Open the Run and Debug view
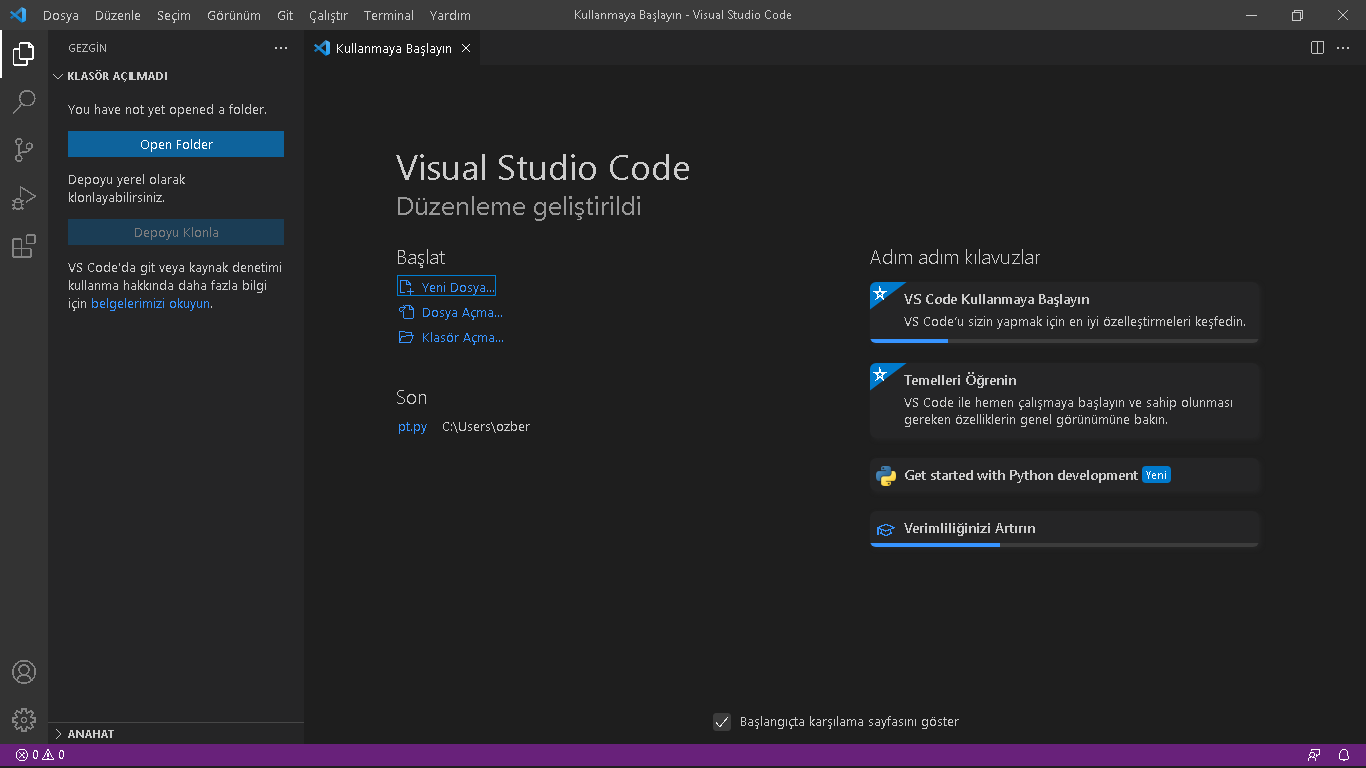This screenshot has width=1366, height=768. (24, 198)
